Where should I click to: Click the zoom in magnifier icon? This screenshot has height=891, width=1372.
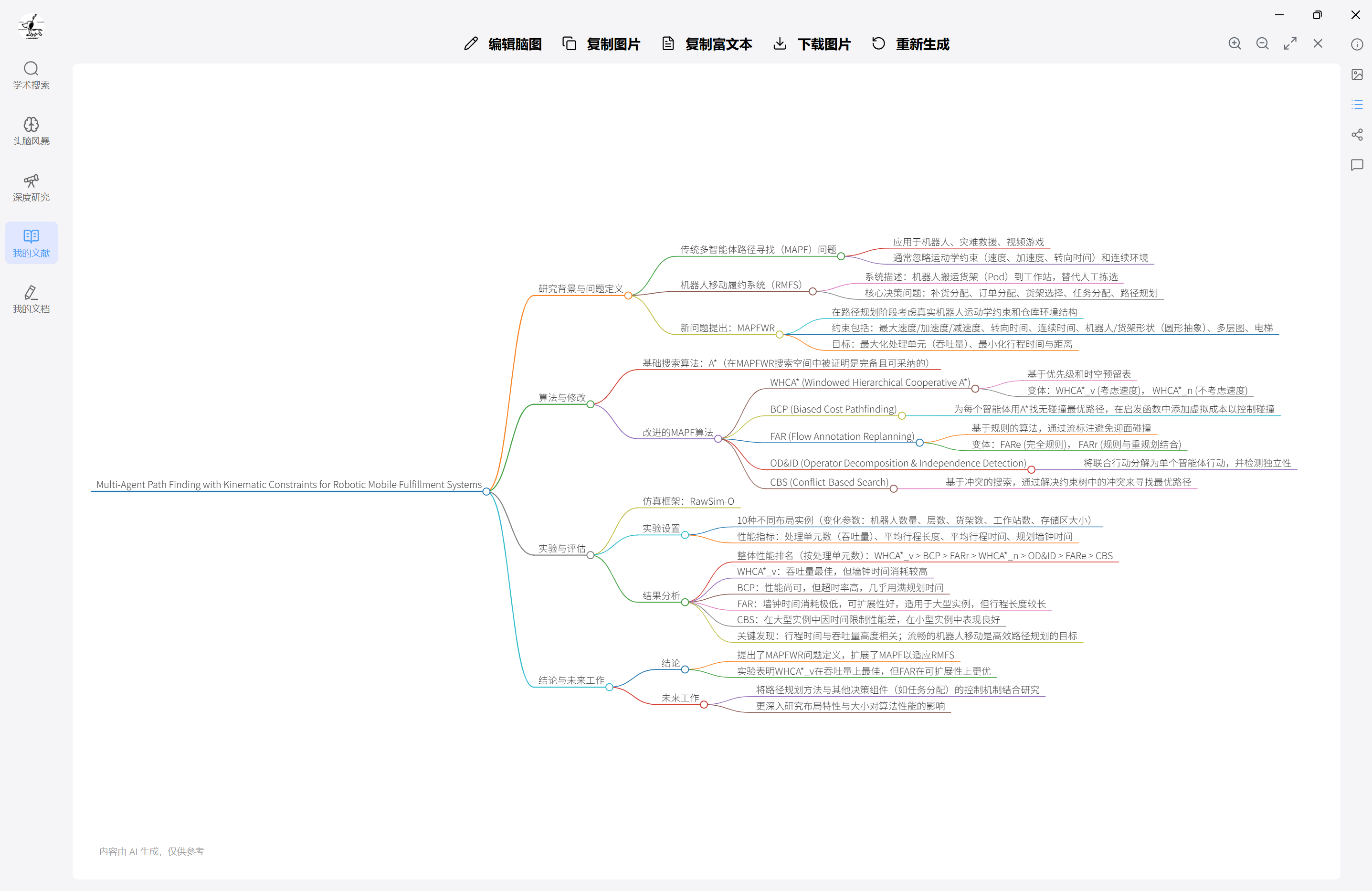1234,44
